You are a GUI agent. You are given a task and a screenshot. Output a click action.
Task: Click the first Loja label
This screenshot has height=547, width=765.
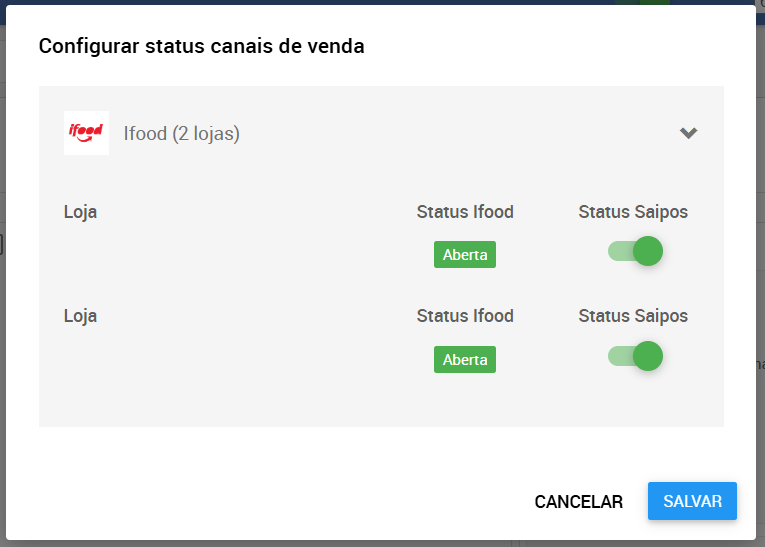[x=81, y=212]
